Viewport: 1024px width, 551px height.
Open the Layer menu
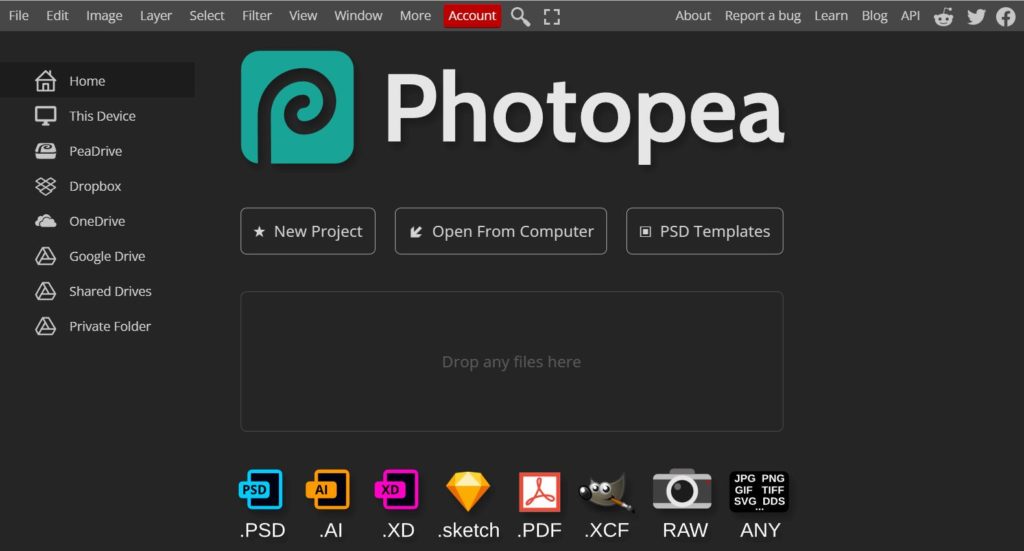(155, 16)
